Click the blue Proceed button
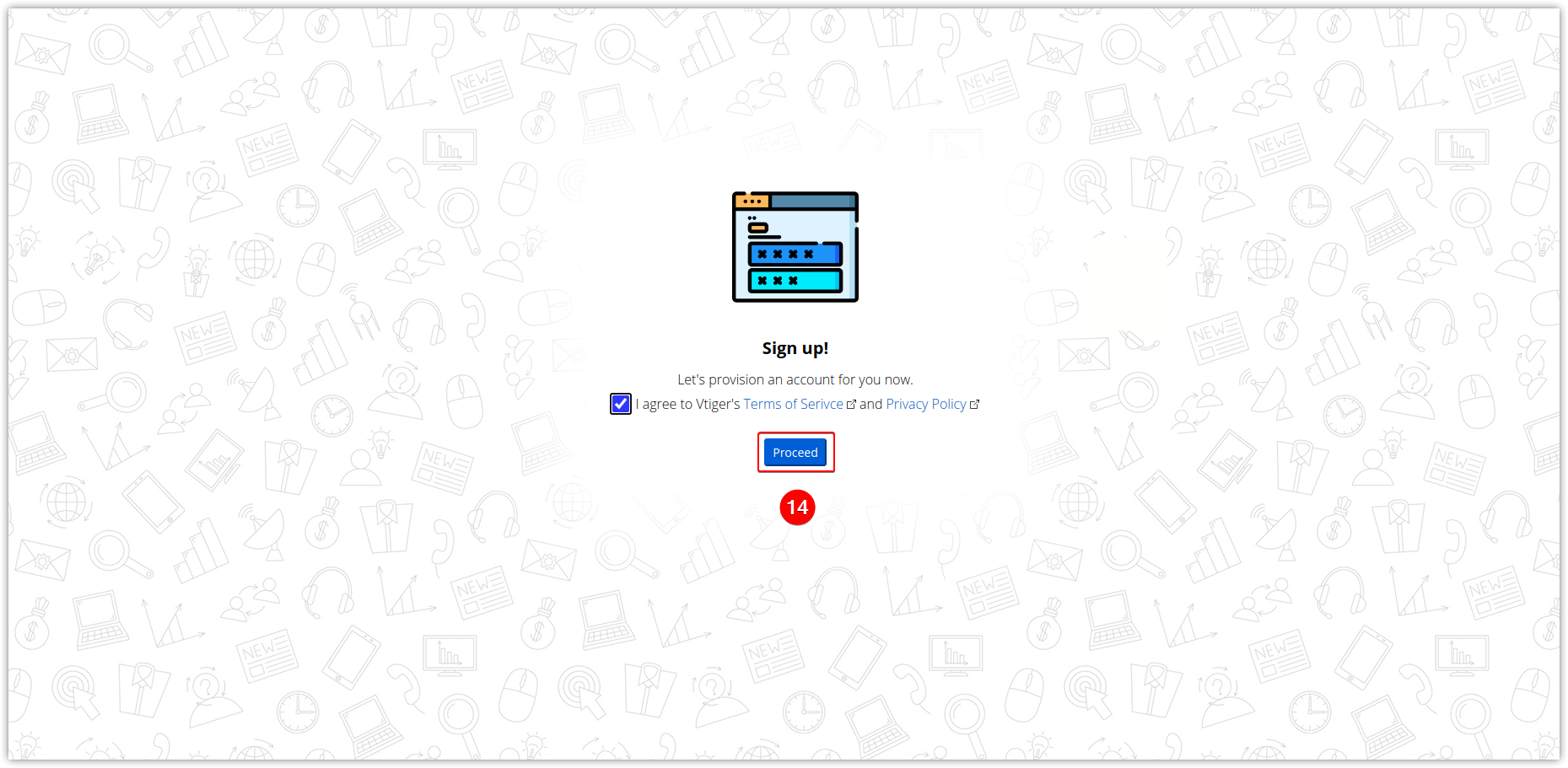This screenshot has height=768, width=1568. coord(795,453)
